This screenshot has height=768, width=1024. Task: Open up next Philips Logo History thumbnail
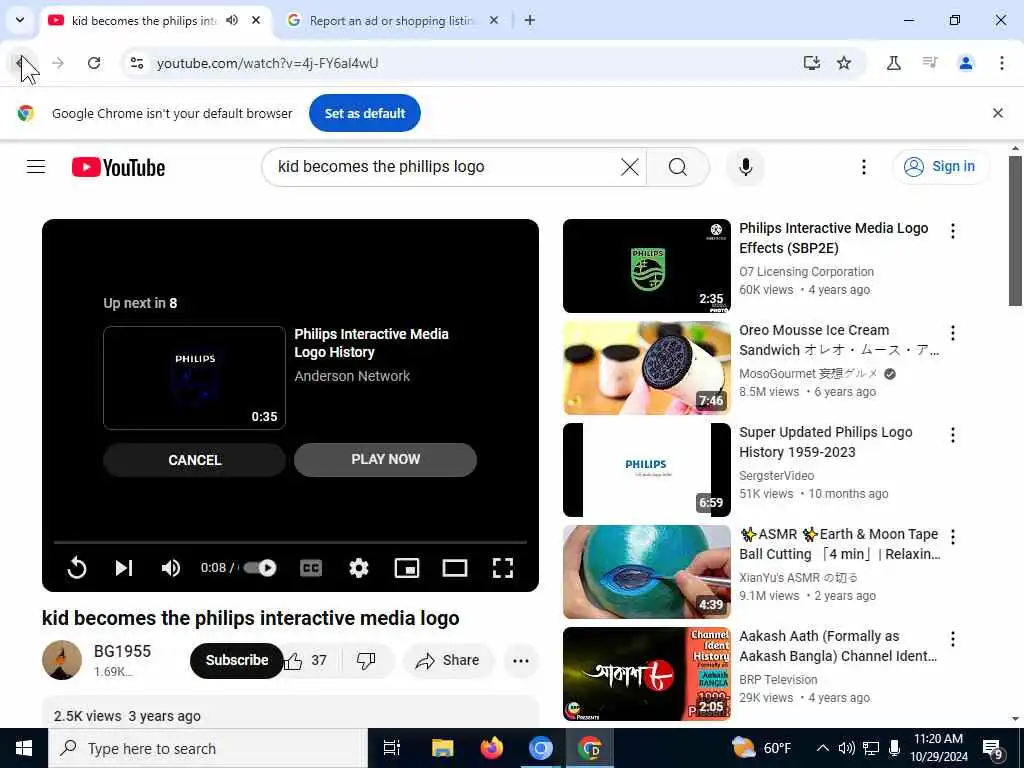(x=195, y=377)
